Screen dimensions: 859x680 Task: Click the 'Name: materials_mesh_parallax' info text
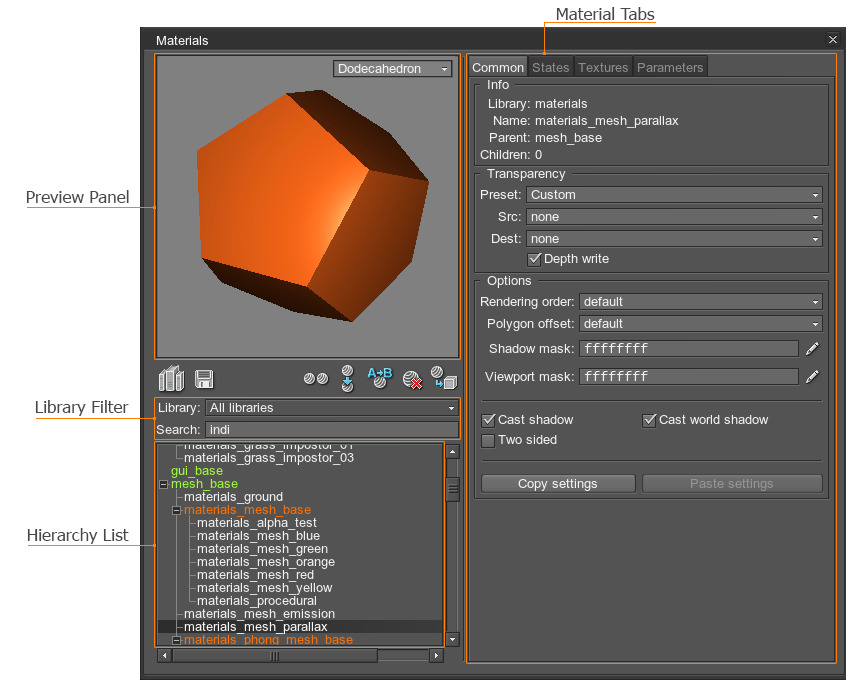click(585, 121)
